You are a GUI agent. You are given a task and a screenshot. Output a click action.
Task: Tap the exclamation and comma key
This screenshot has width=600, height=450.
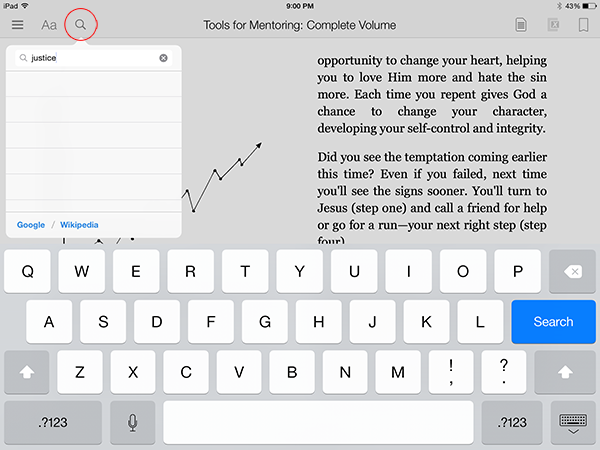point(451,372)
